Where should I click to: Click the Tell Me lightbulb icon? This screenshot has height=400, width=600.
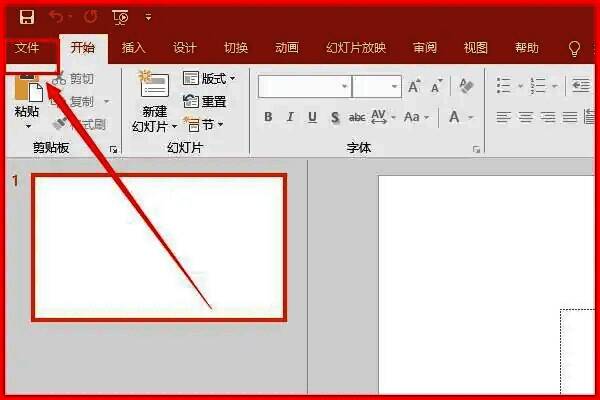point(574,48)
